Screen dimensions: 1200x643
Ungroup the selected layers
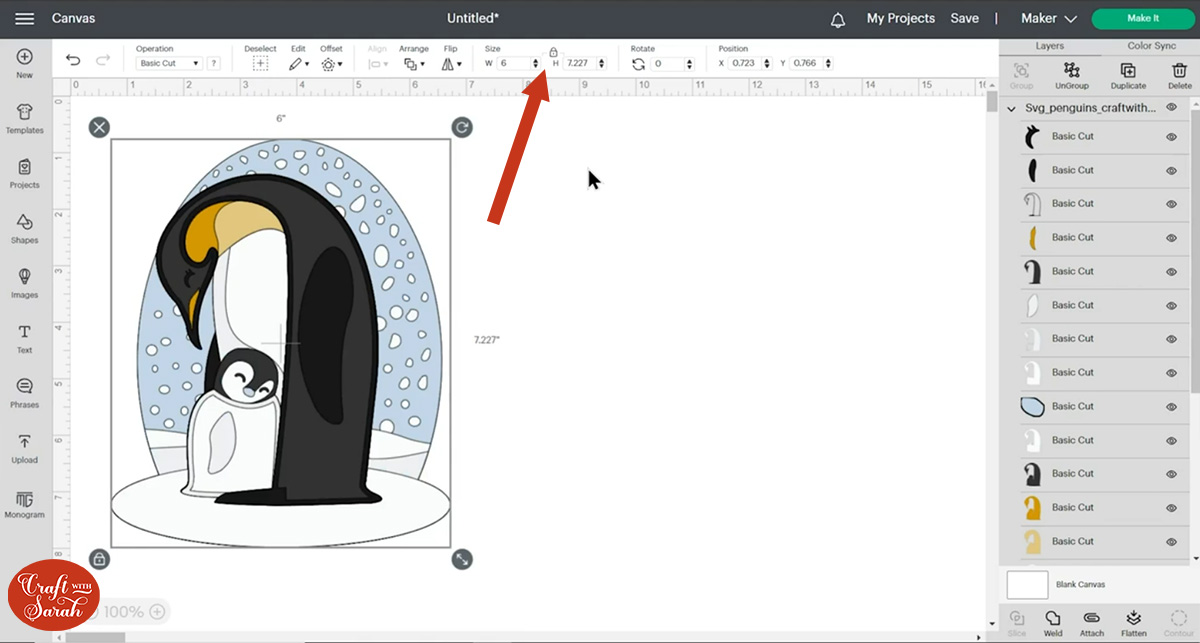[1072, 75]
